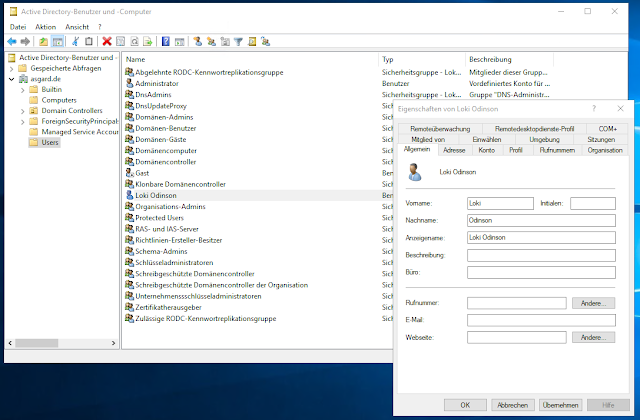
Task: Click into the E-Mail input field
Action: (540, 320)
